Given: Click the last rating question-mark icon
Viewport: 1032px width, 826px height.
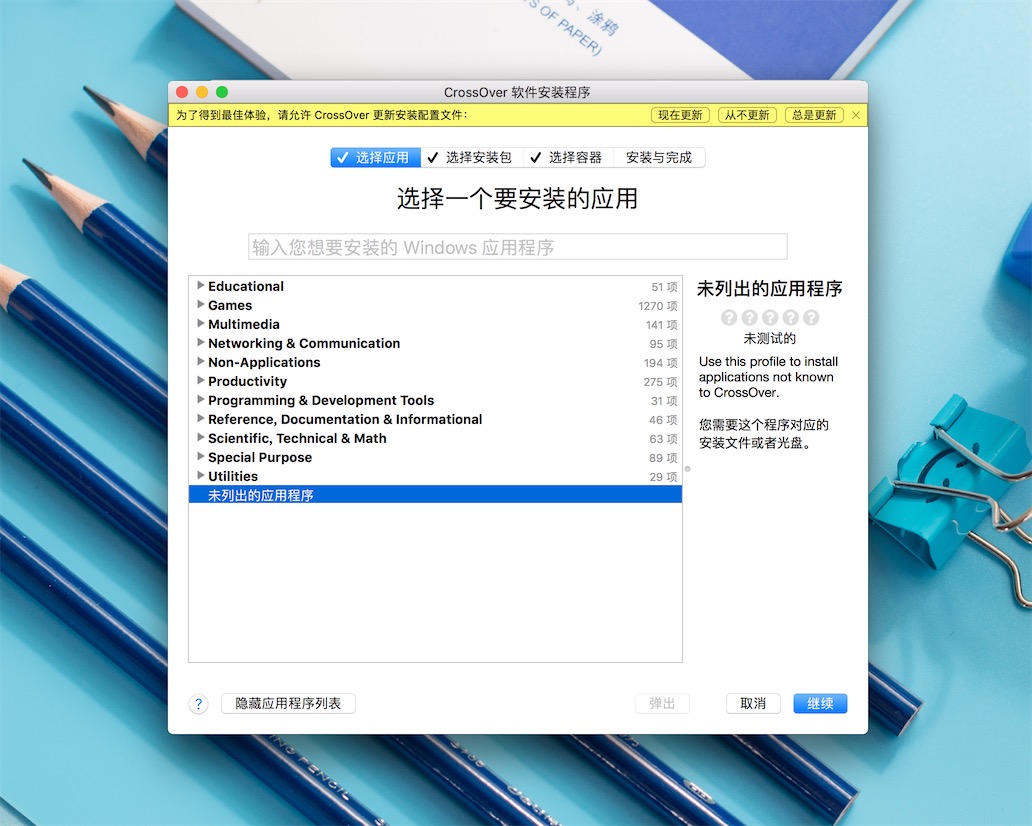Looking at the screenshot, I should pyautogui.click(x=811, y=318).
